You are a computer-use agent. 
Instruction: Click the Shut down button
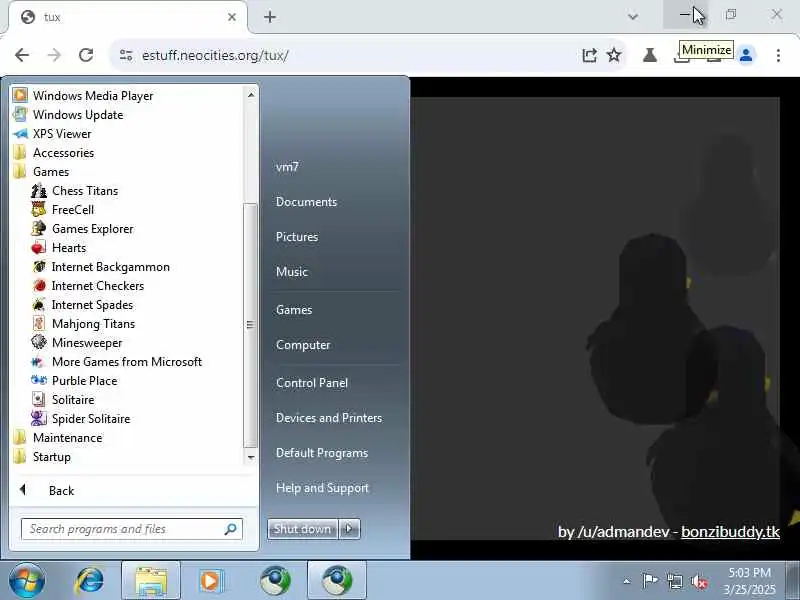click(x=302, y=529)
